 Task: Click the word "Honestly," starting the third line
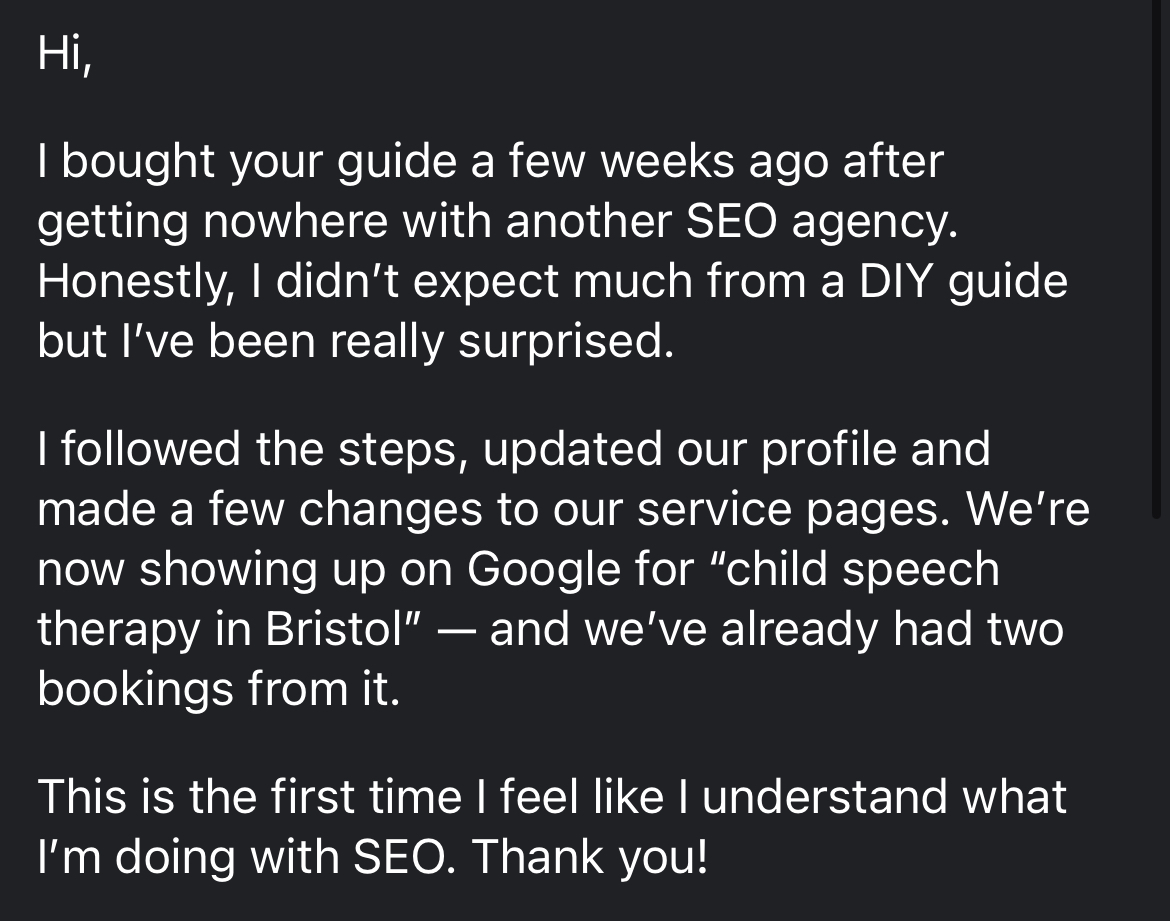coord(133,281)
